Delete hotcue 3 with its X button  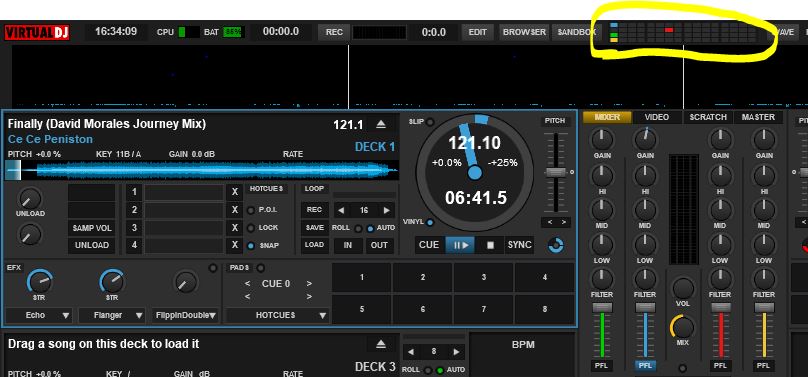[234, 228]
